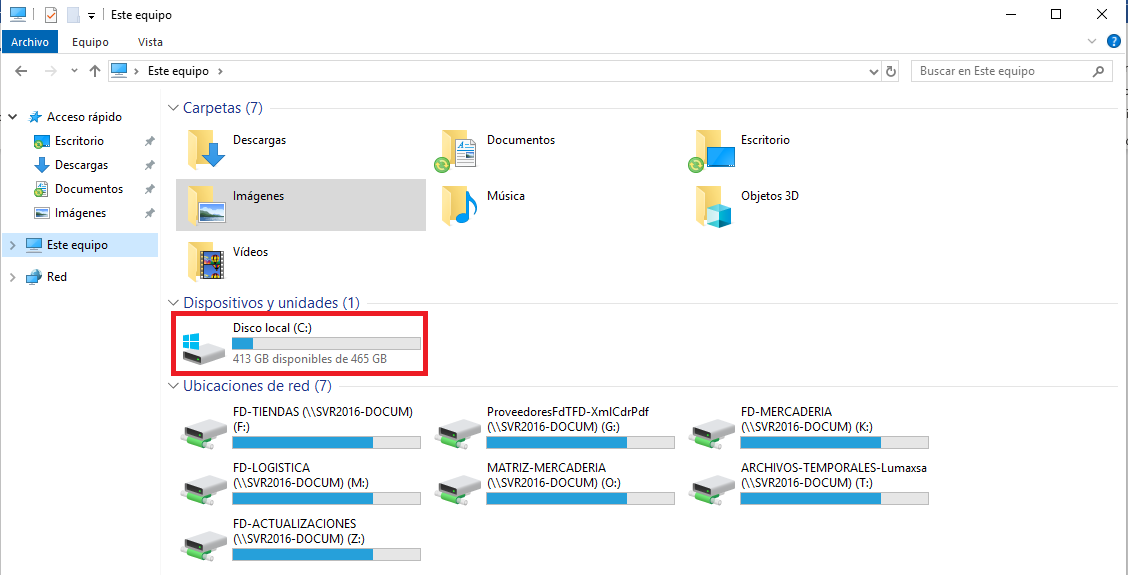This screenshot has height=575, width=1128.
Task: Open the Música folder icon
Action: click(x=460, y=204)
